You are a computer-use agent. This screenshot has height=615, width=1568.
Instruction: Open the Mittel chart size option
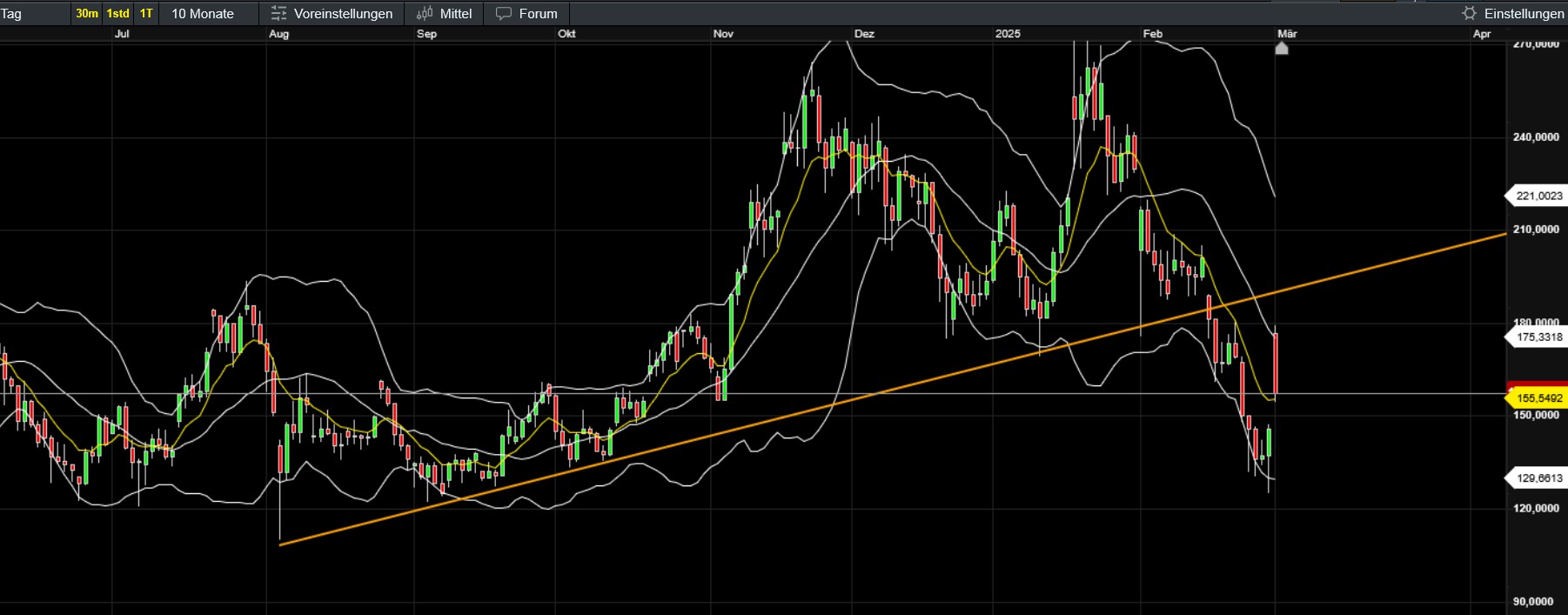click(456, 14)
